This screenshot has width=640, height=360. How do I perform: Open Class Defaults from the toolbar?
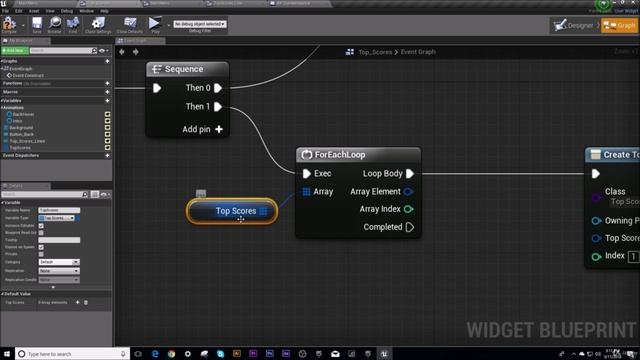[130, 24]
